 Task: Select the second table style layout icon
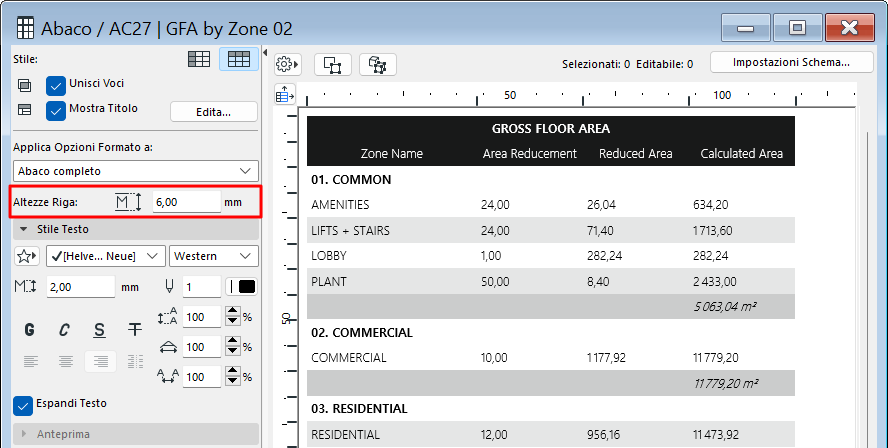(x=238, y=60)
